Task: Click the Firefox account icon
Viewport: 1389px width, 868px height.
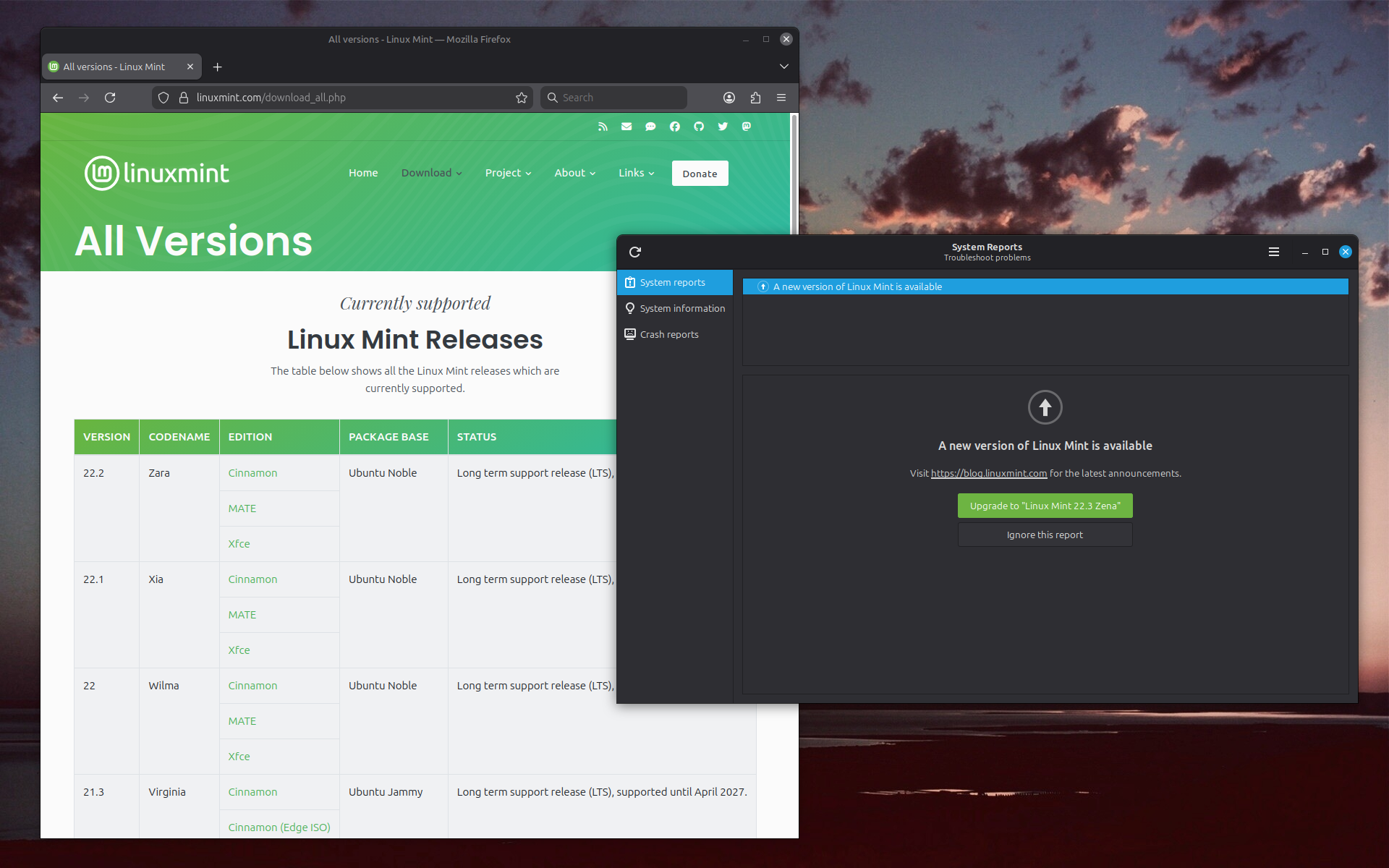Action: 729,98
